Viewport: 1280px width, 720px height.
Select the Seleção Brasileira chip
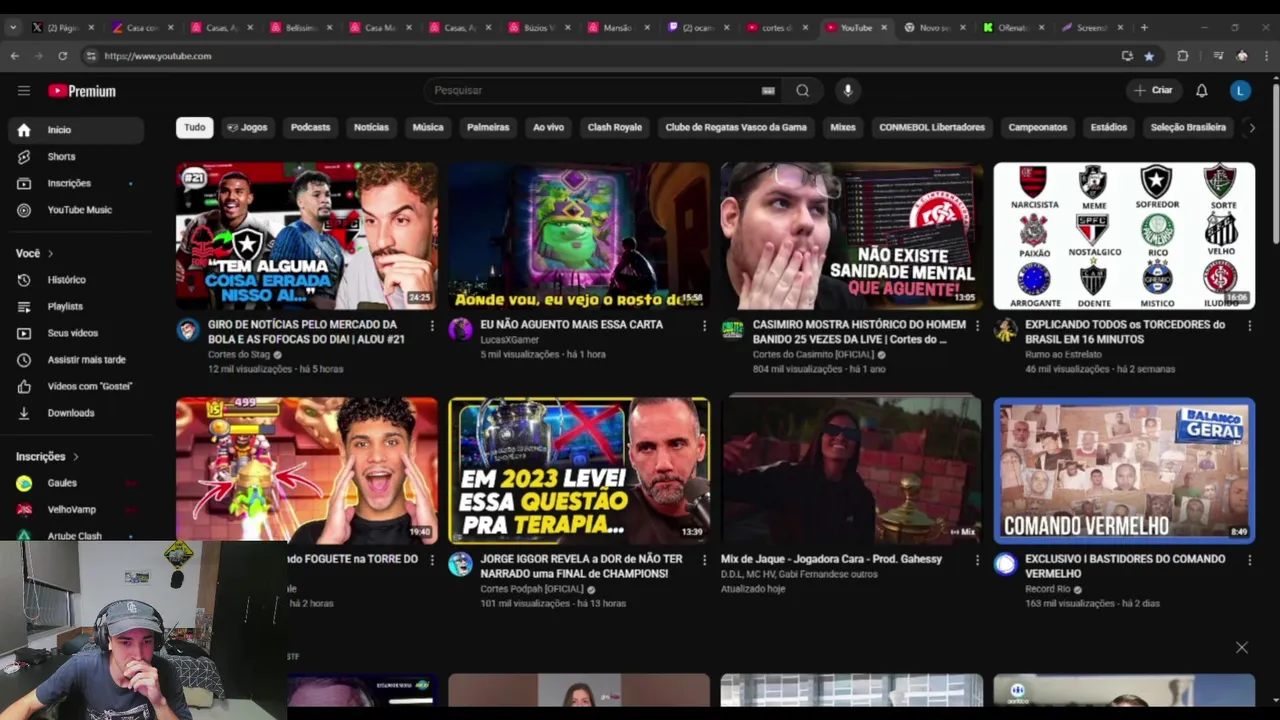[1188, 128]
